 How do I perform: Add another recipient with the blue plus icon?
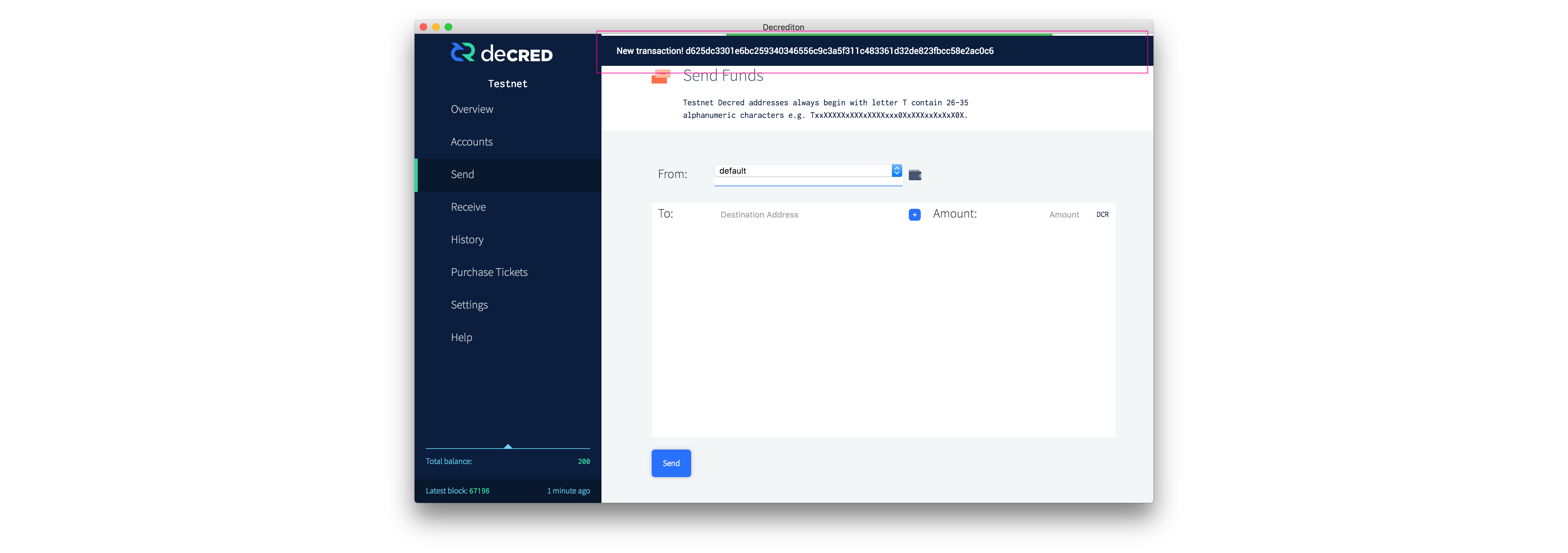pyautogui.click(x=914, y=215)
